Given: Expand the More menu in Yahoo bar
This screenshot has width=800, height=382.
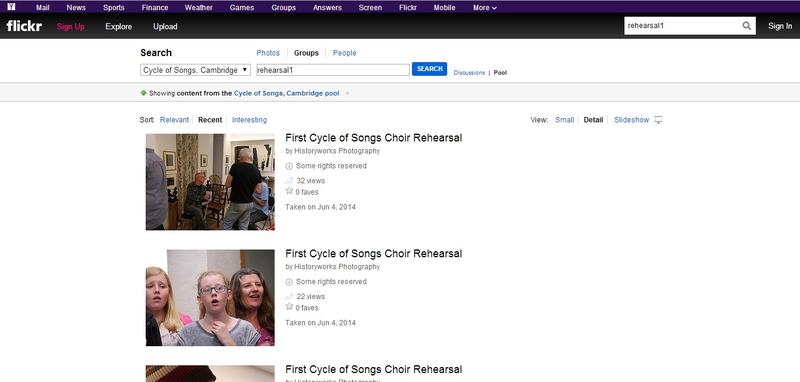Looking at the screenshot, I should [484, 8].
